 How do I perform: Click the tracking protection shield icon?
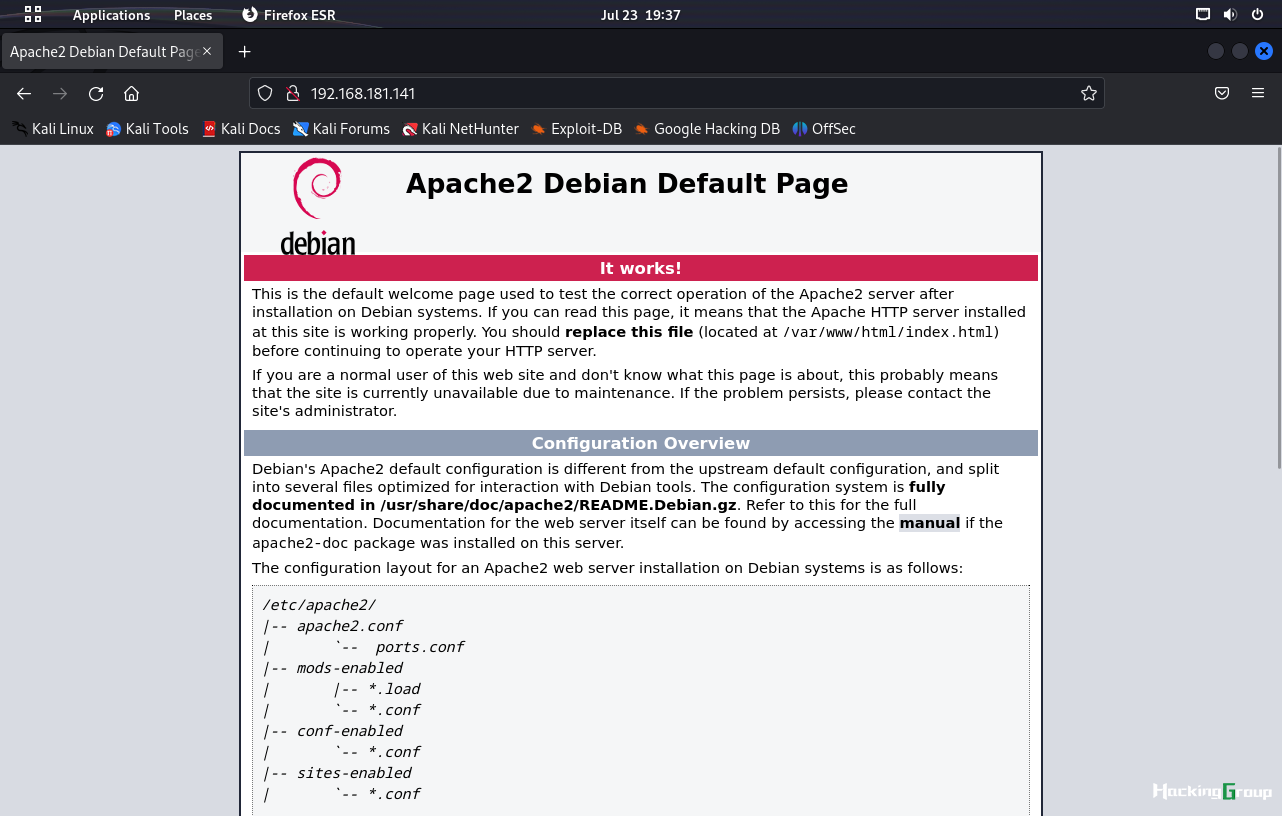(x=265, y=93)
